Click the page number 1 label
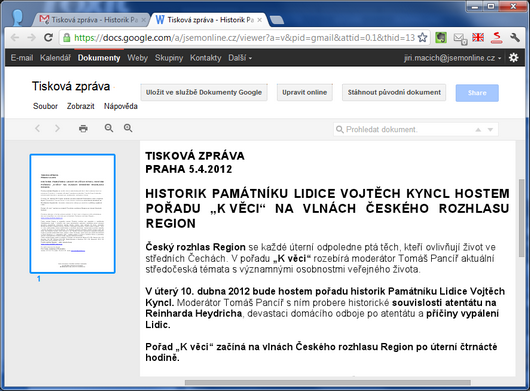 (39, 279)
